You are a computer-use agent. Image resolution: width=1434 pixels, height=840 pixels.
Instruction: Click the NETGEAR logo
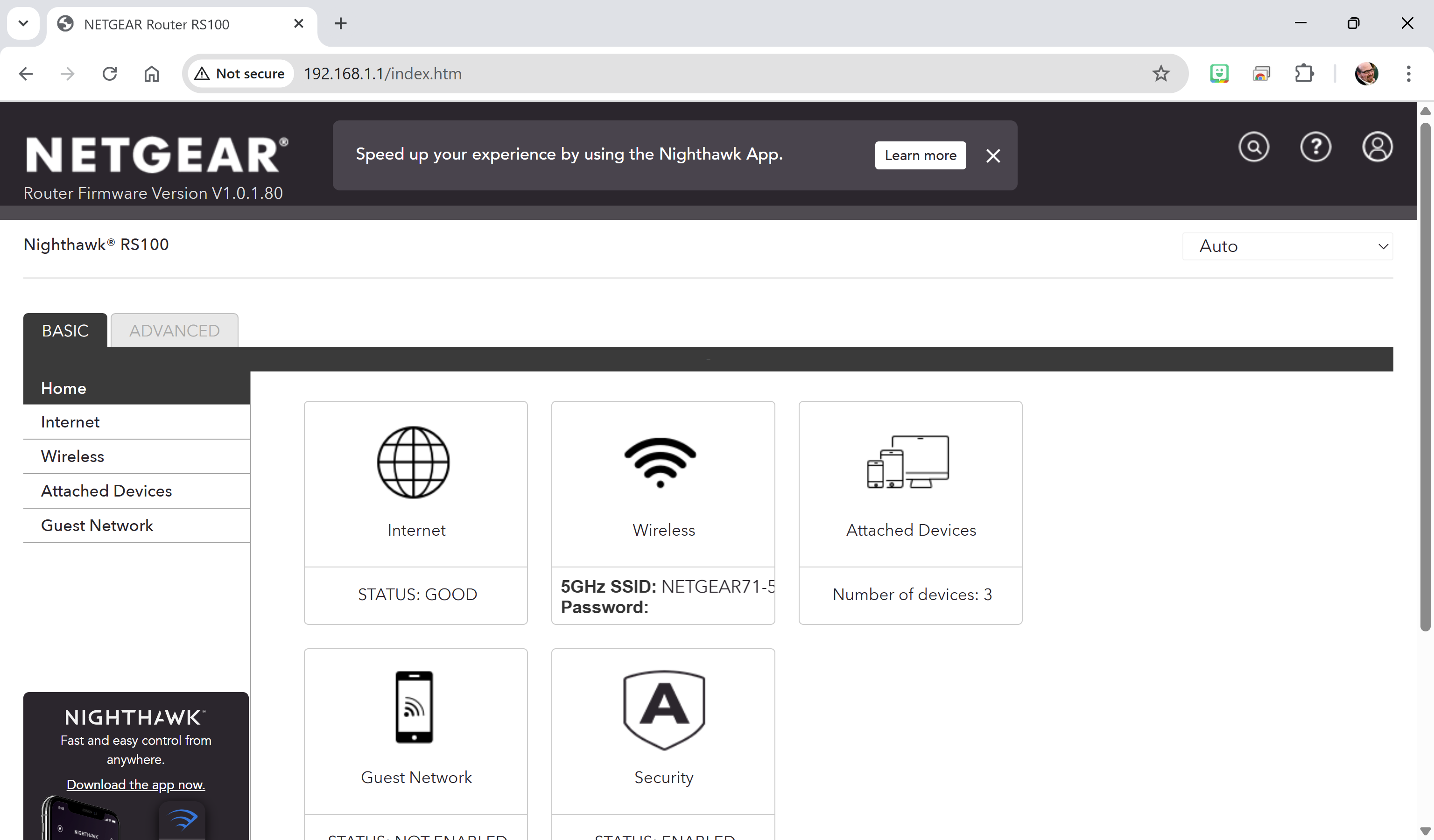pyautogui.click(x=157, y=154)
